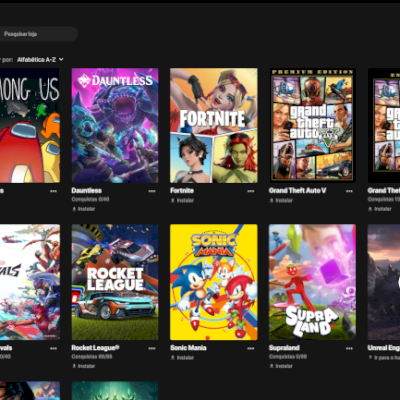Click Instalar under Fortnite

pos(182,200)
